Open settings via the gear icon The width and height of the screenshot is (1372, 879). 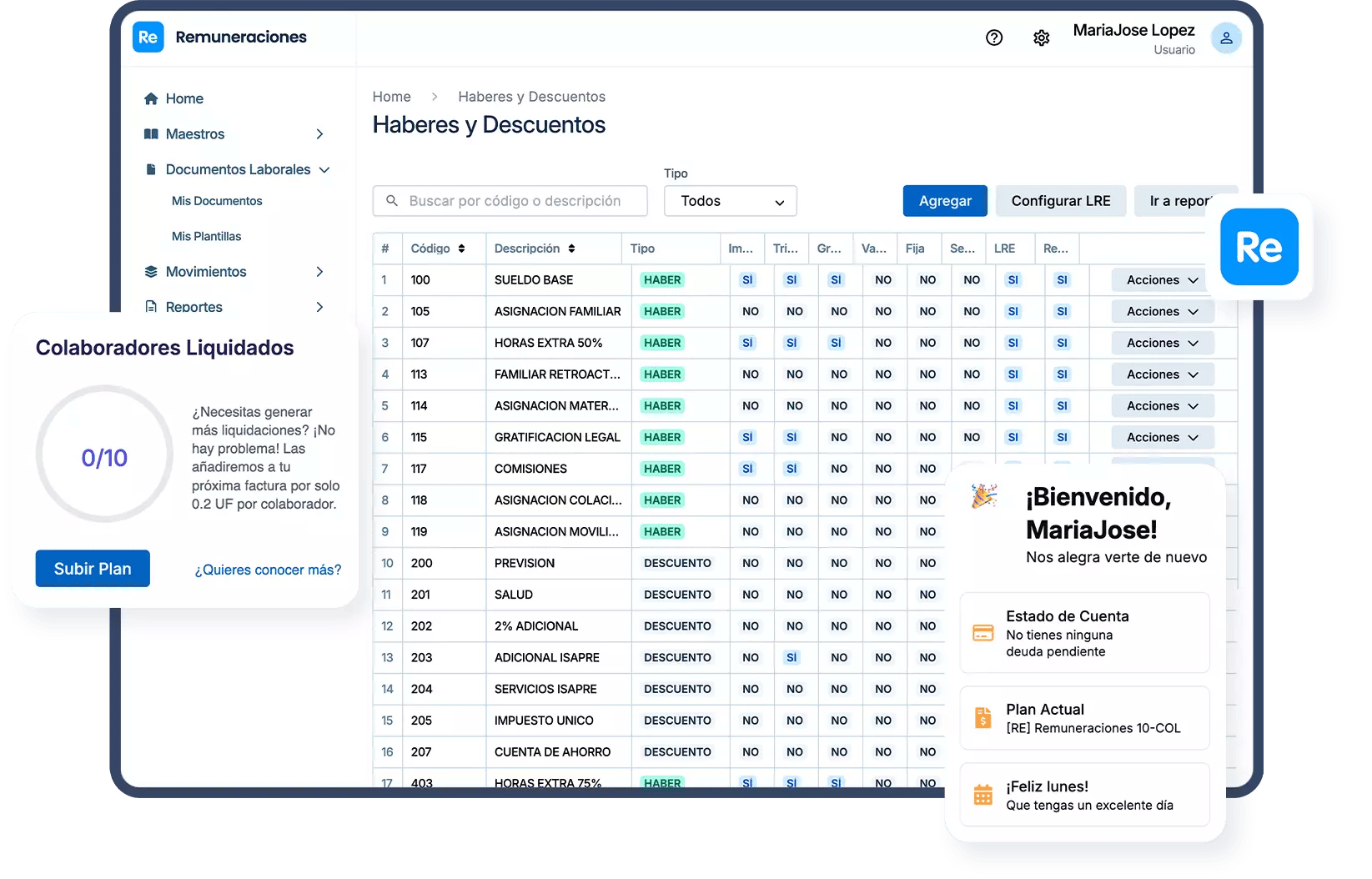click(x=1041, y=38)
